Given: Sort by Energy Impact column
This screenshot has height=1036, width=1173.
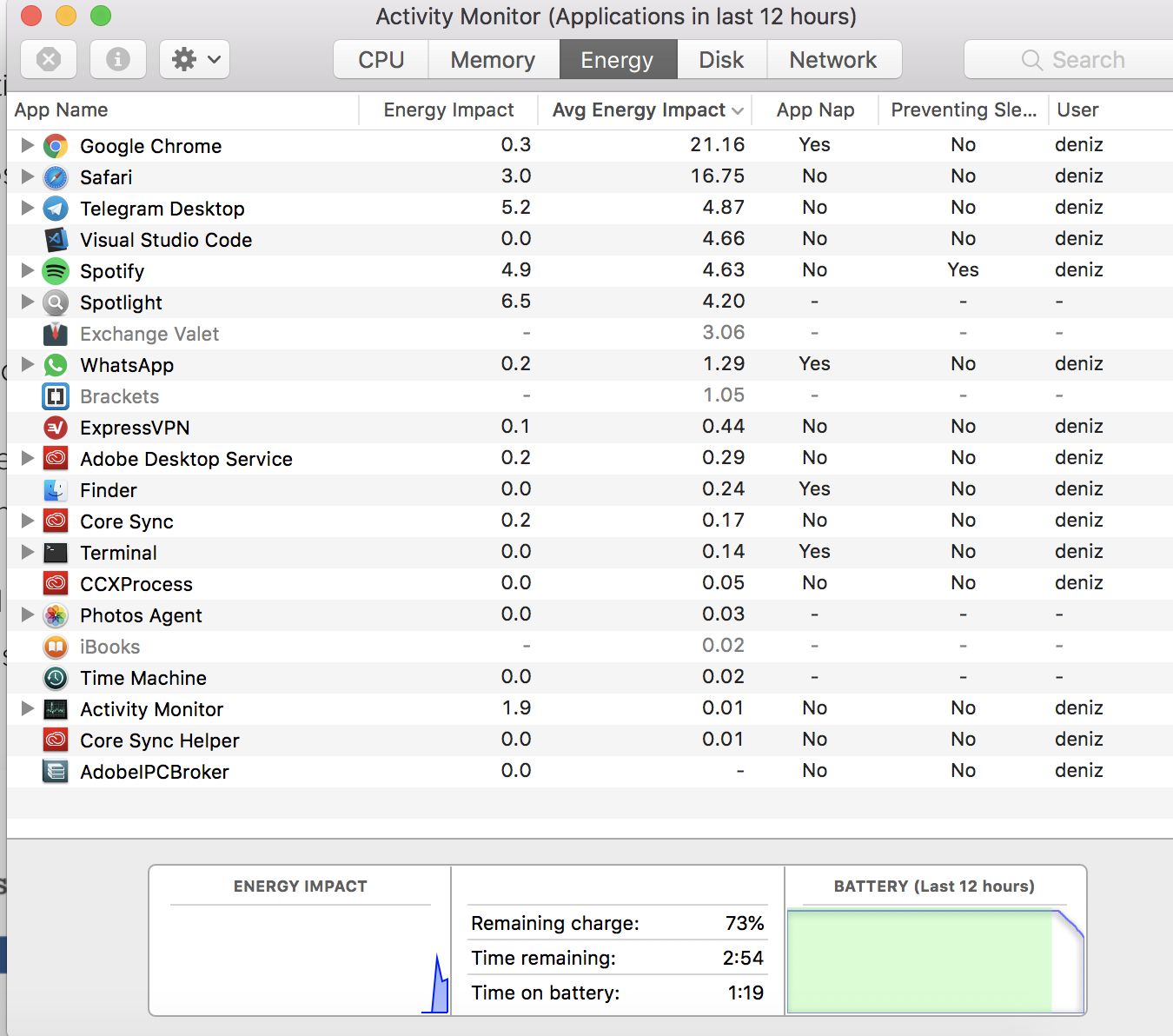Looking at the screenshot, I should click(448, 110).
